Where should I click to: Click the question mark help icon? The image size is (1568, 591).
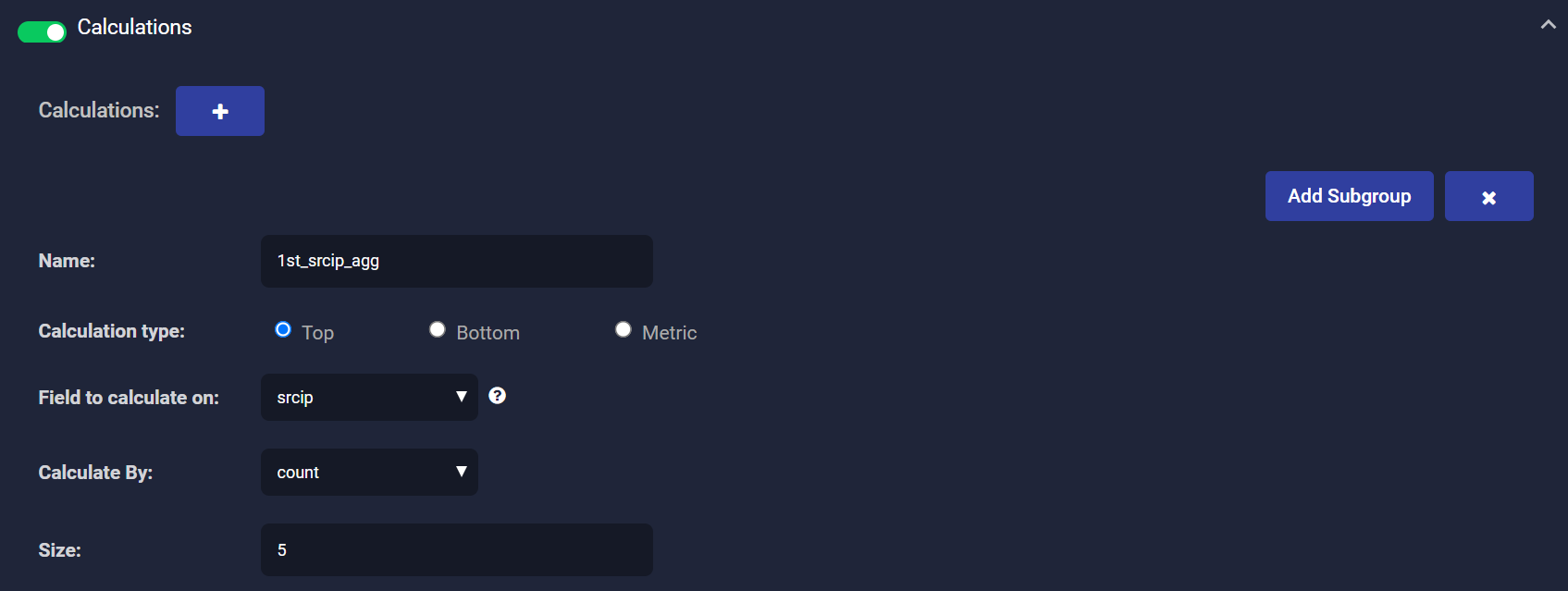[498, 396]
